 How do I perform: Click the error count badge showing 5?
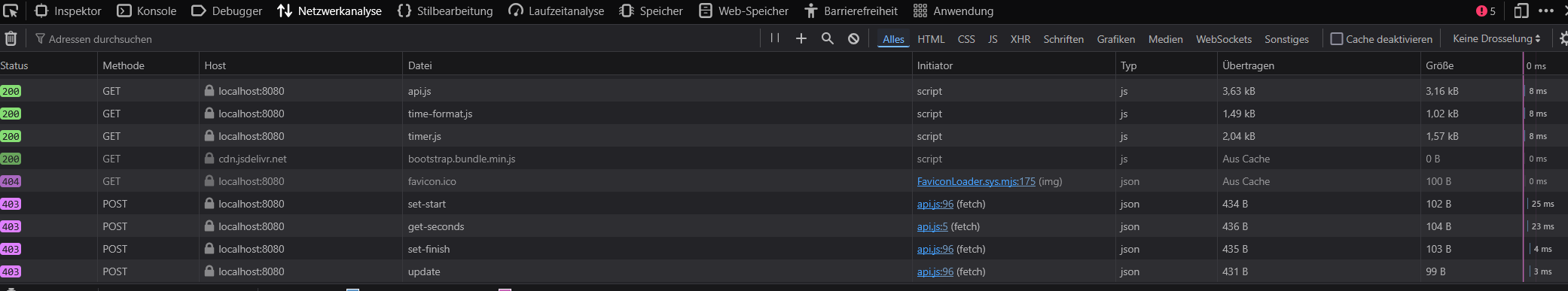[1486, 11]
